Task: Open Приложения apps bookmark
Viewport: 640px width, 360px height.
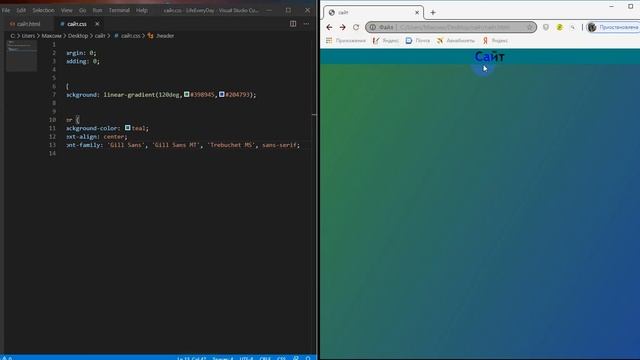Action: pyautogui.click(x=346, y=41)
